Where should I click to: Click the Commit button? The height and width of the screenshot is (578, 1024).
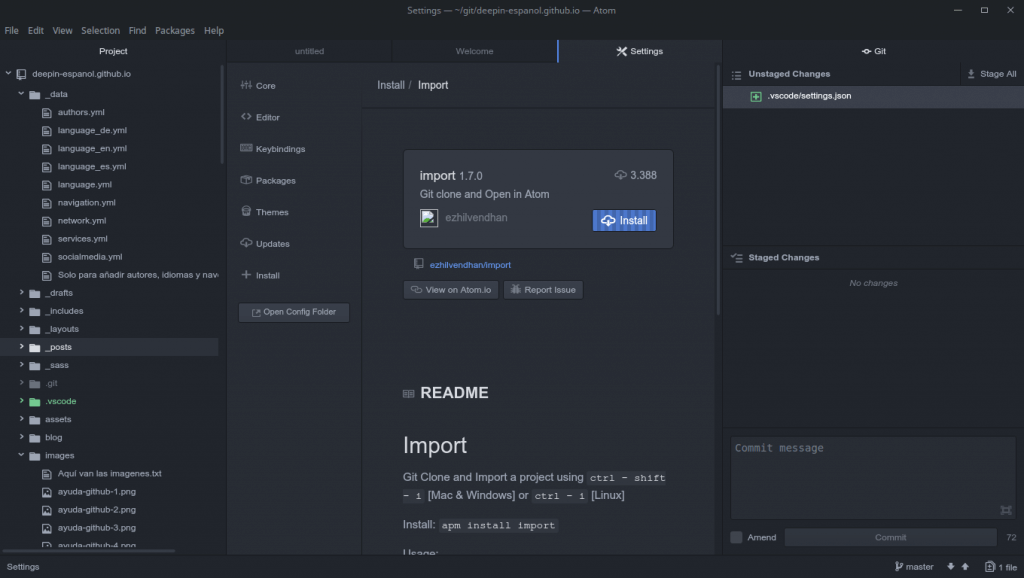pyautogui.click(x=890, y=537)
